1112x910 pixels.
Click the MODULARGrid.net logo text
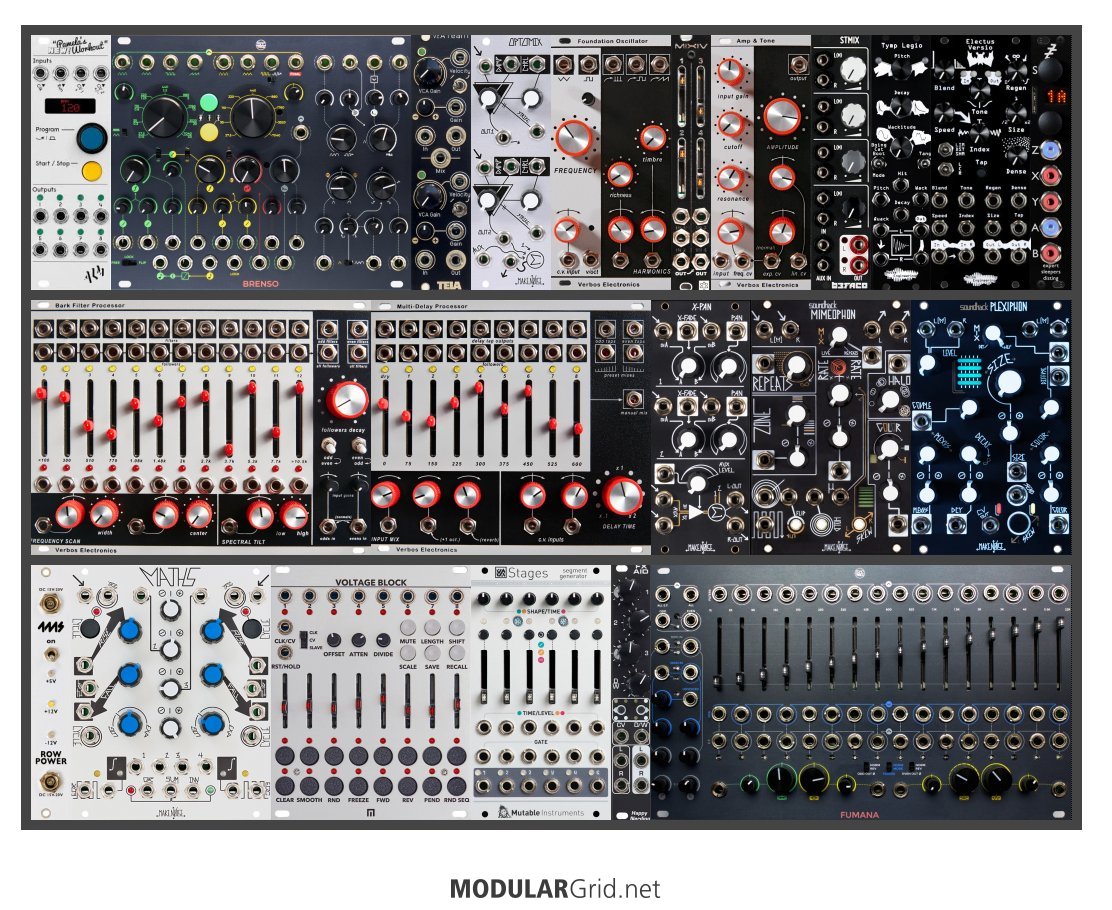click(x=555, y=889)
